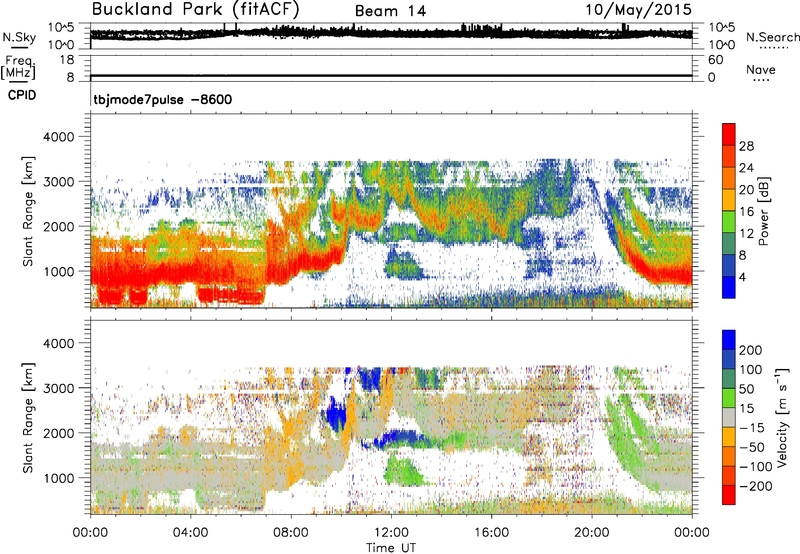800x554 pixels.
Task: Click the '4000' tick in the power panel
Action: (x=58, y=137)
